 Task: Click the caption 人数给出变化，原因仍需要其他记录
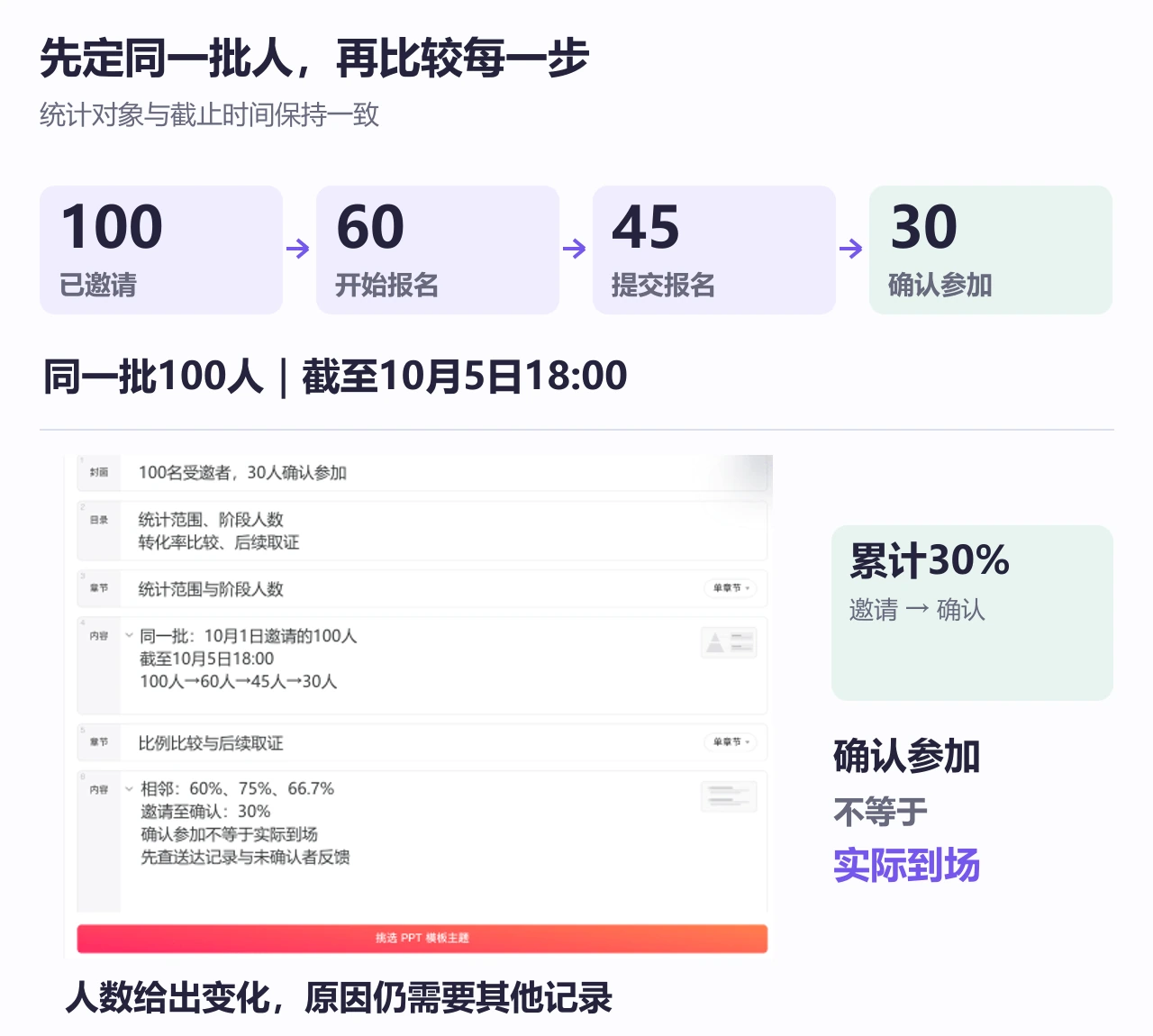(339, 997)
